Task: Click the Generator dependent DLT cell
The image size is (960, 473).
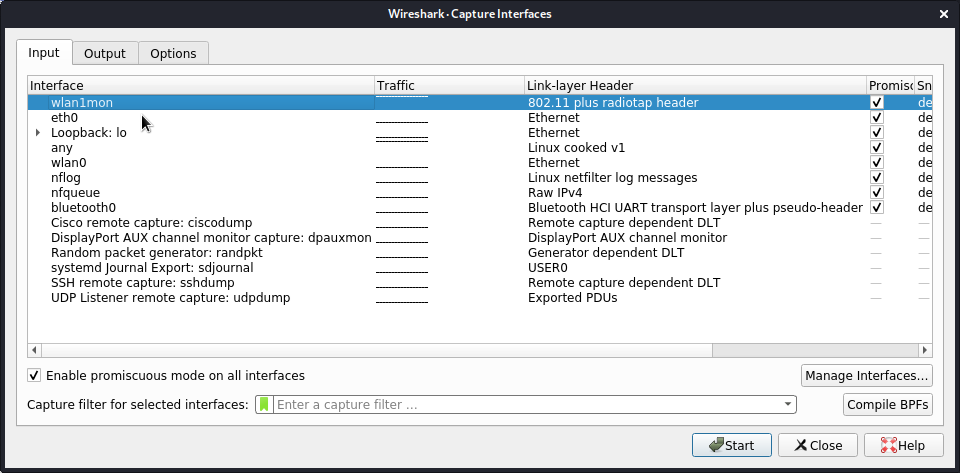Action: [x=606, y=252]
